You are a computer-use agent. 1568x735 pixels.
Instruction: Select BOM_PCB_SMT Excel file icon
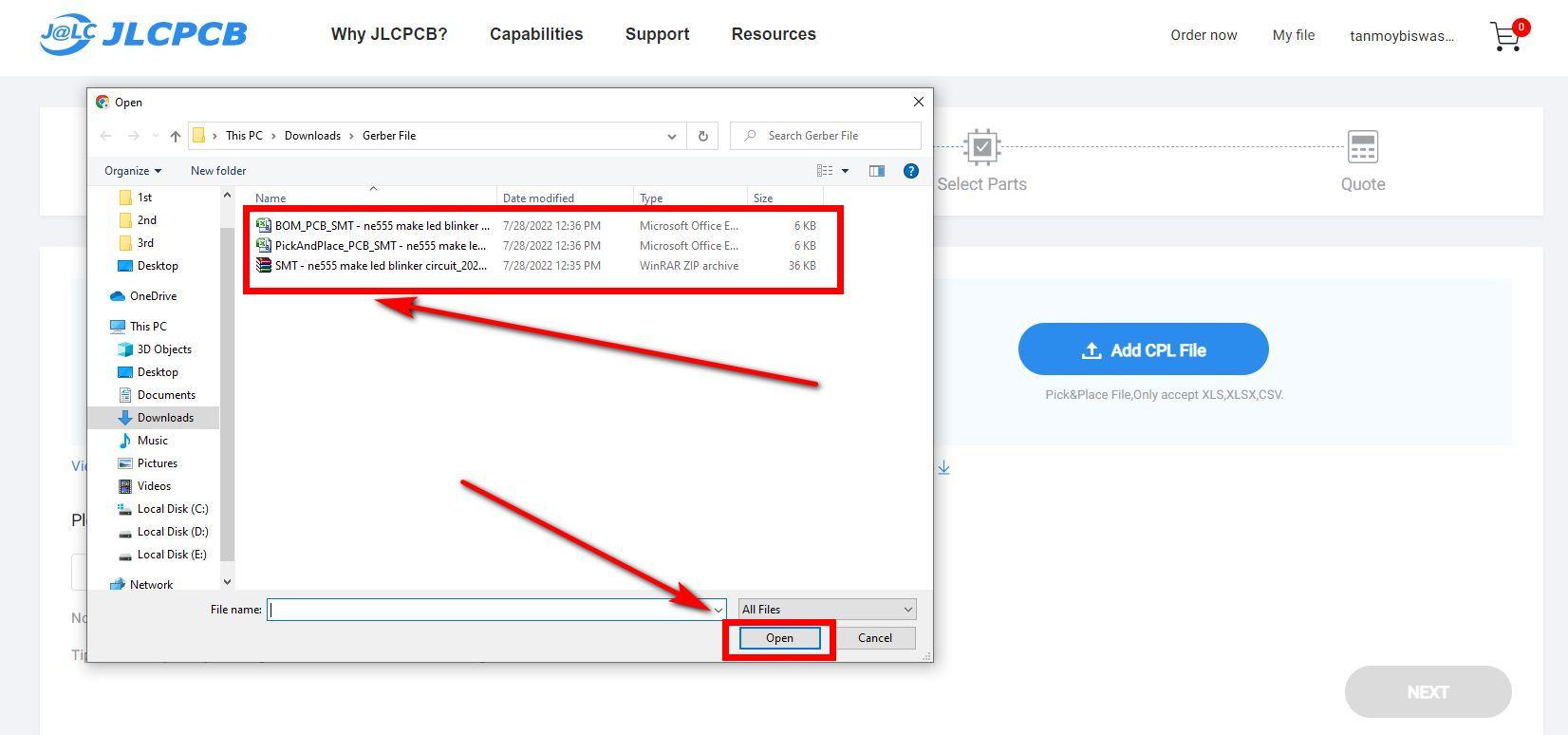(264, 225)
